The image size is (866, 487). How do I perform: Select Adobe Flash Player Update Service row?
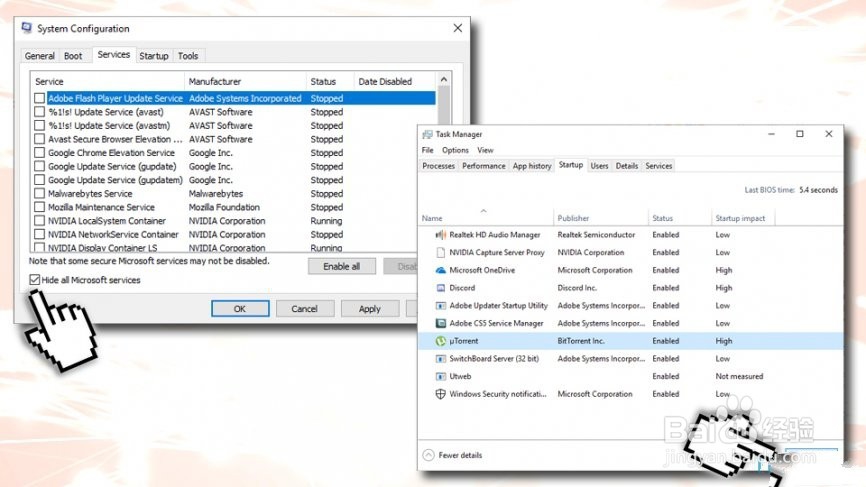pyautogui.click(x=241, y=98)
